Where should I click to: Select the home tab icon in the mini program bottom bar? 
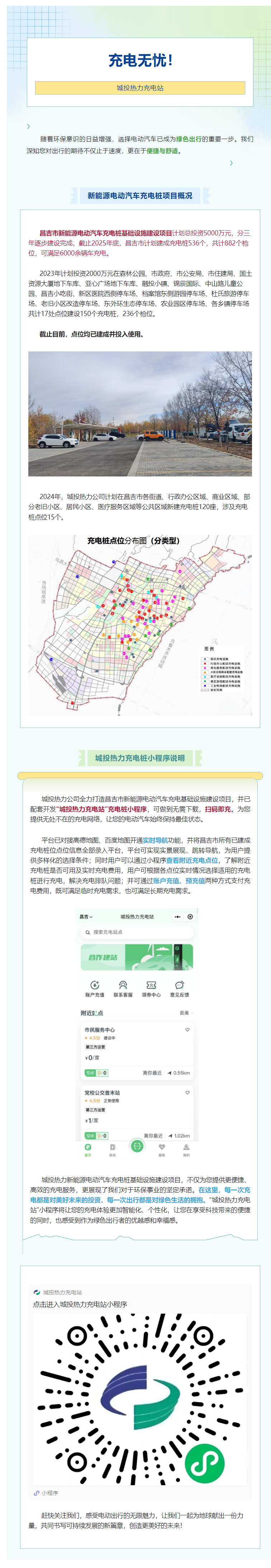[x=88, y=1147]
